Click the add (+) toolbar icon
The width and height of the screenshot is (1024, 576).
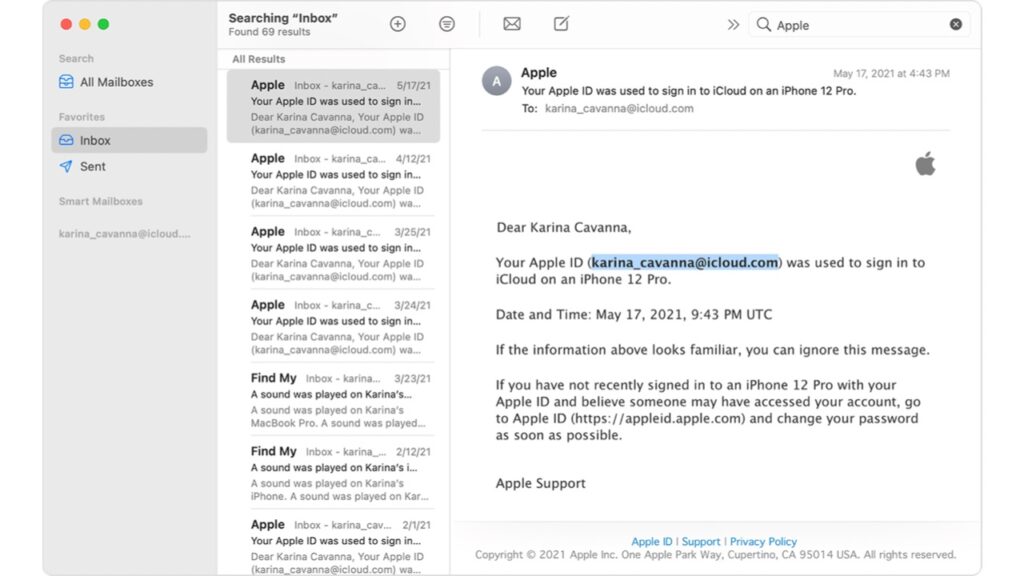click(x=397, y=23)
